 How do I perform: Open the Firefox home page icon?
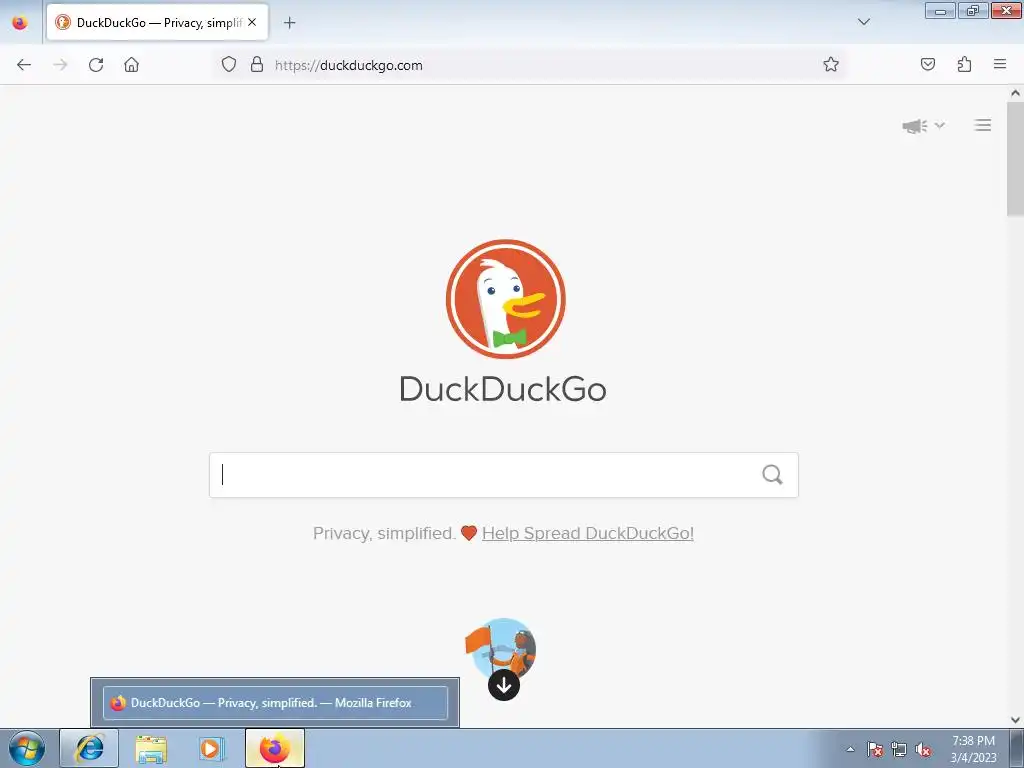(x=131, y=65)
